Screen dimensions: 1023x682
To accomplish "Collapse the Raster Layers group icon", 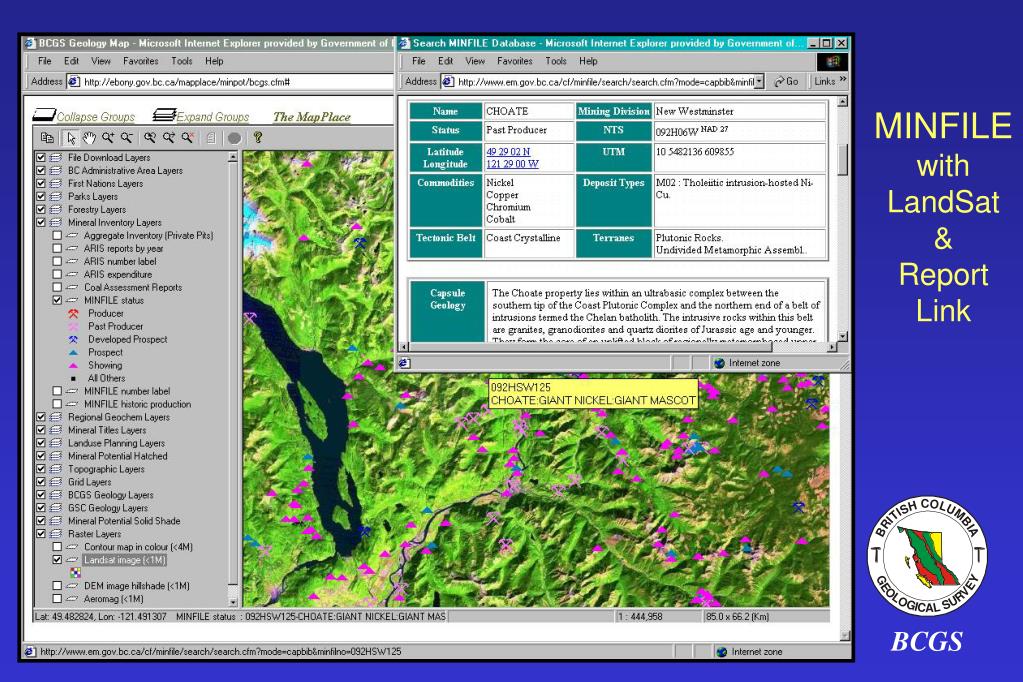I will pos(55,534).
